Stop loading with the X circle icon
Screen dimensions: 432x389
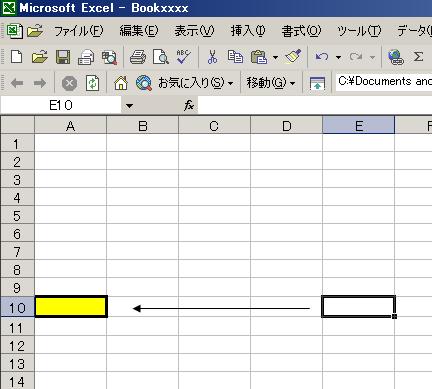69,83
